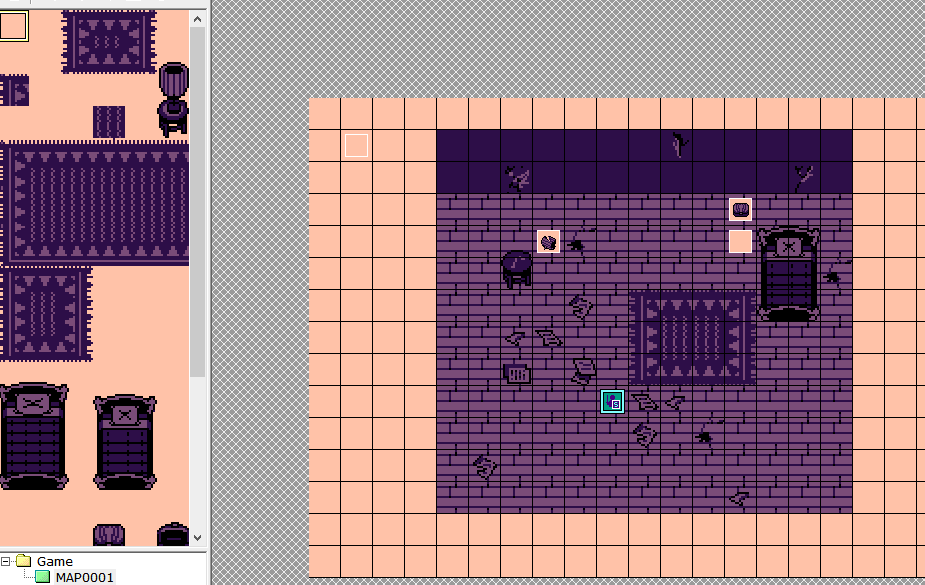Click the wall crack in the top wall row
The width and height of the screenshot is (925, 585).
tap(680, 144)
